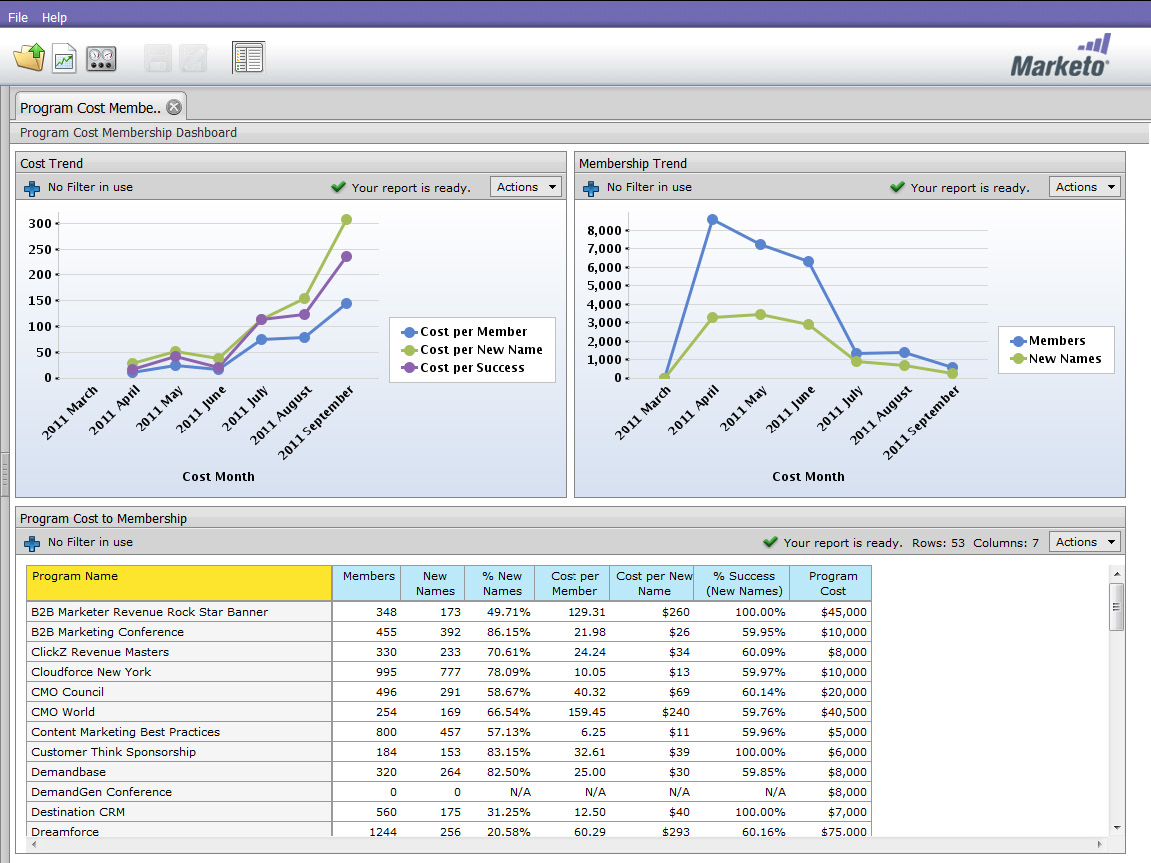Close the Program Cost Membe.. tab
Viewport: 1151px width, 863px height.
point(174,107)
